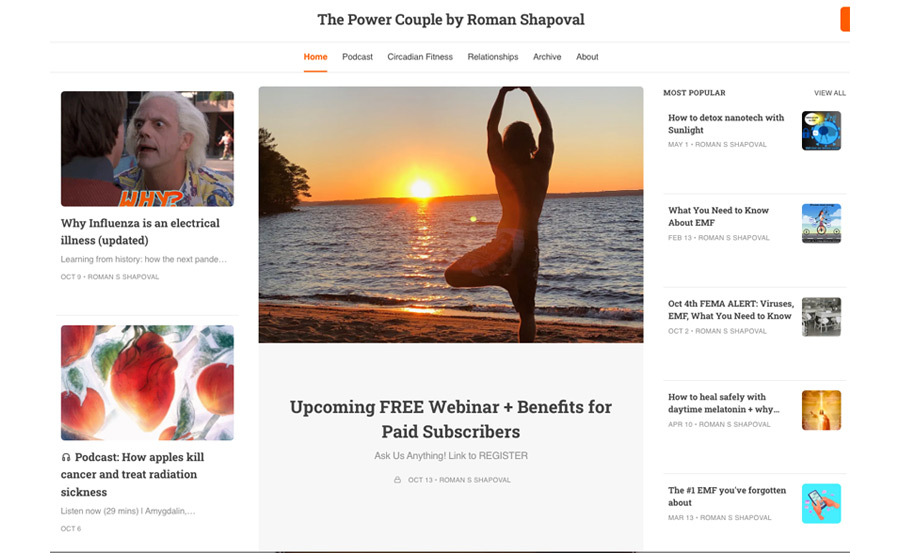Open the apples artwork thumbnail
The width and height of the screenshot is (900, 553).
(148, 383)
